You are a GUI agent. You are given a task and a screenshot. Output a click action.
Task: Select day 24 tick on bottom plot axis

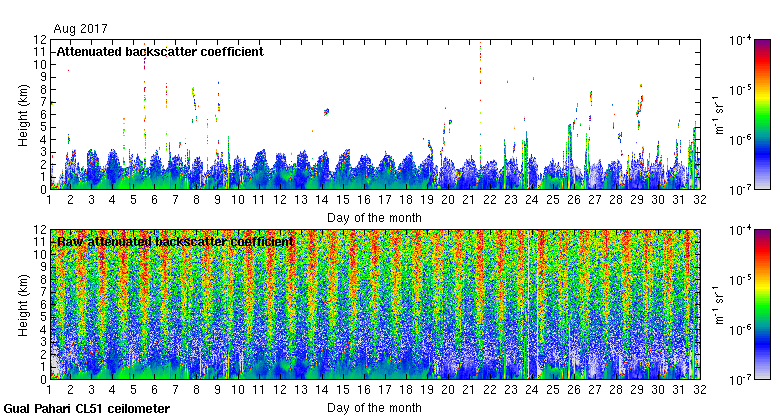pos(532,391)
